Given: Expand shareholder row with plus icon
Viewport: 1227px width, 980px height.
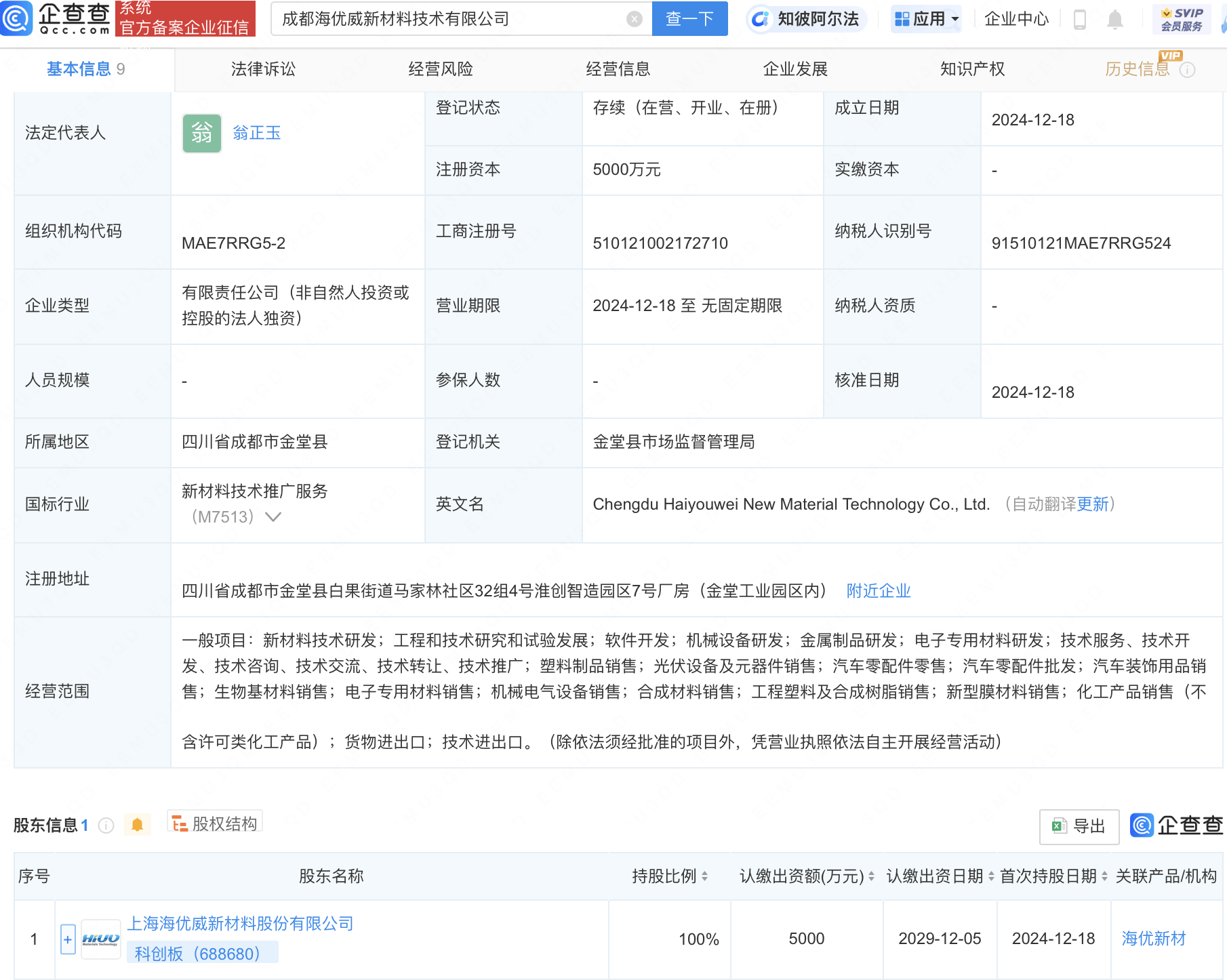Looking at the screenshot, I should pos(68,939).
